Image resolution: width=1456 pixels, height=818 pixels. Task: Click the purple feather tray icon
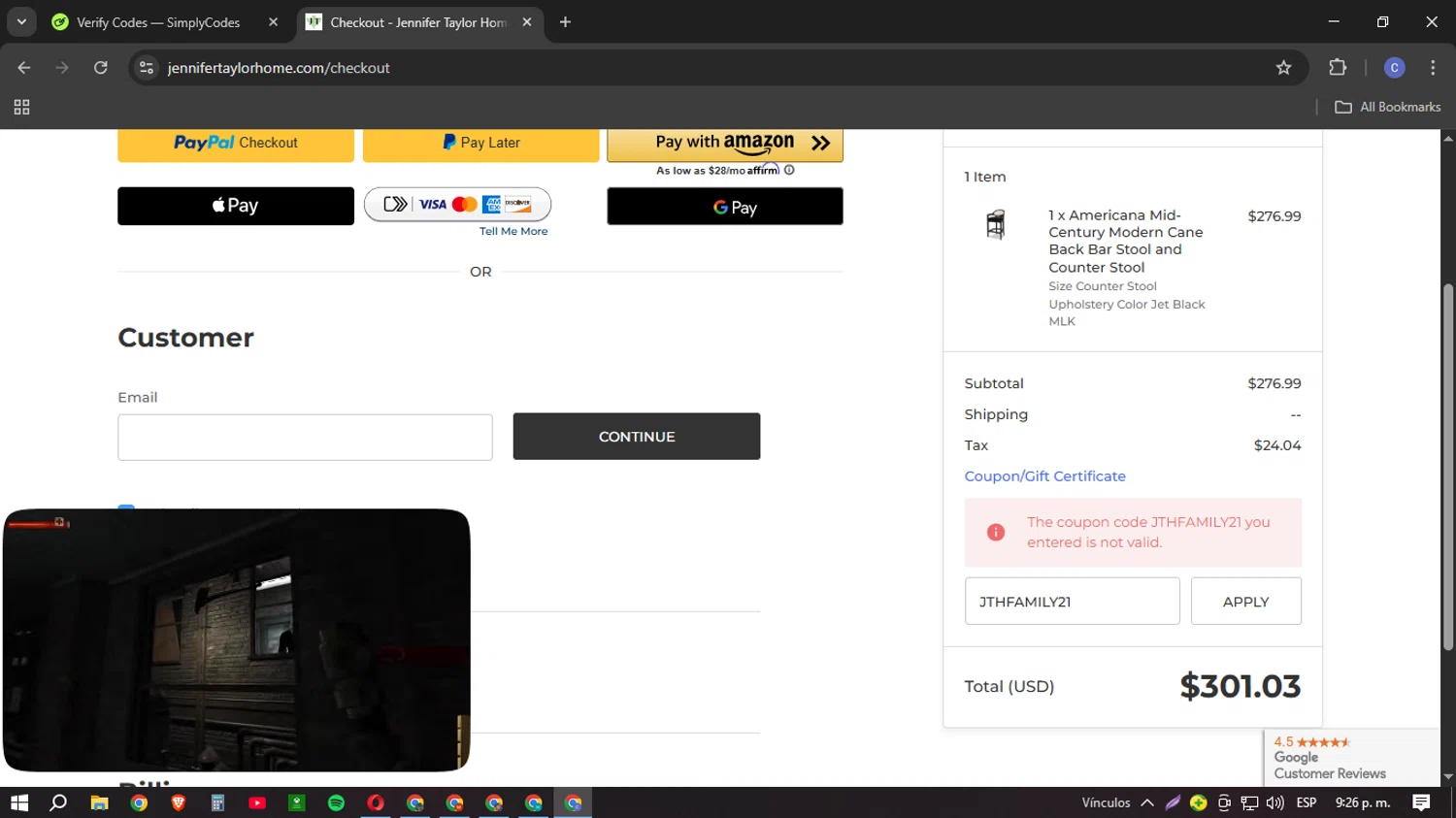1173,802
